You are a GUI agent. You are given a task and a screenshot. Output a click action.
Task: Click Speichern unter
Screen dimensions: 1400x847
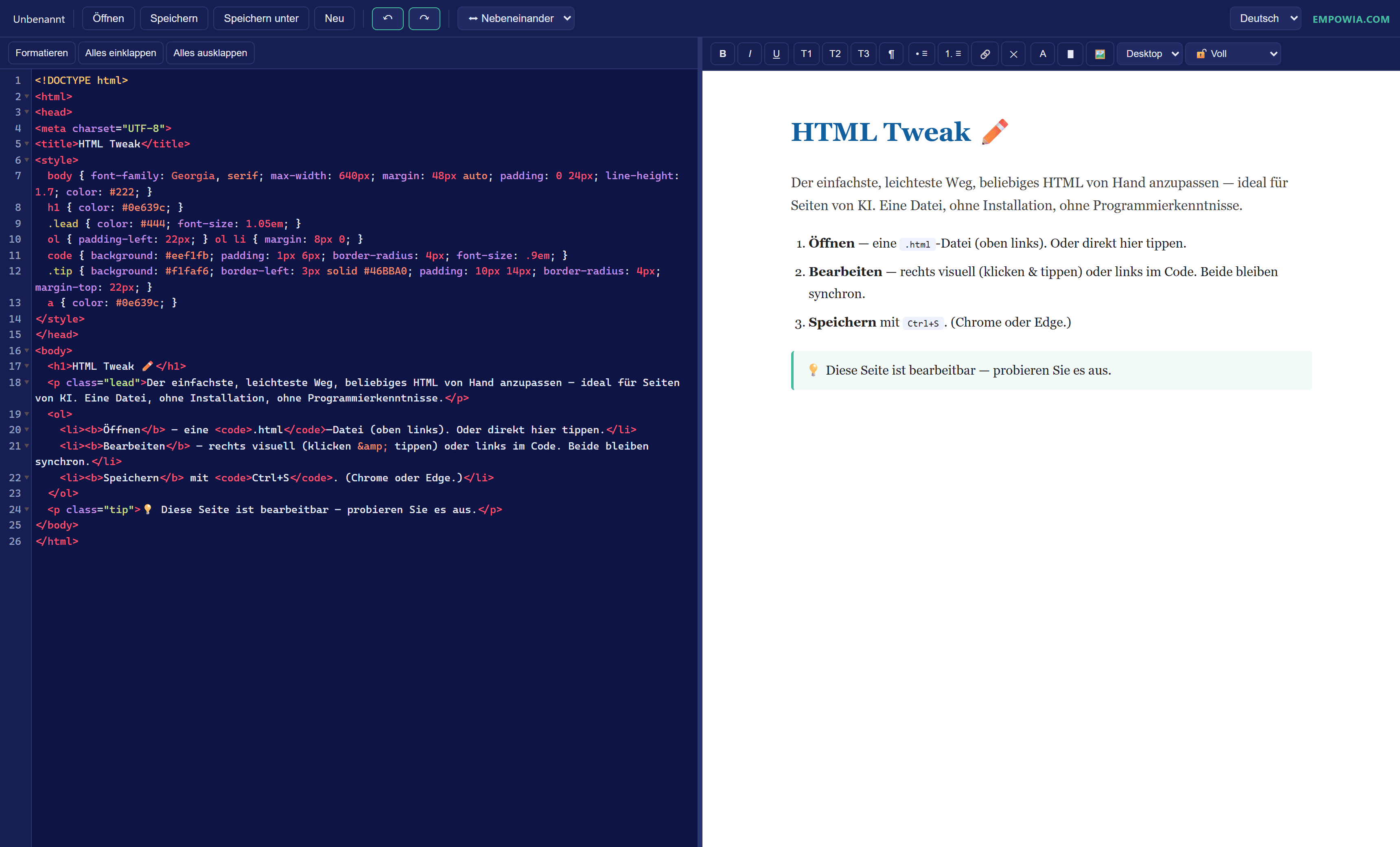261,18
